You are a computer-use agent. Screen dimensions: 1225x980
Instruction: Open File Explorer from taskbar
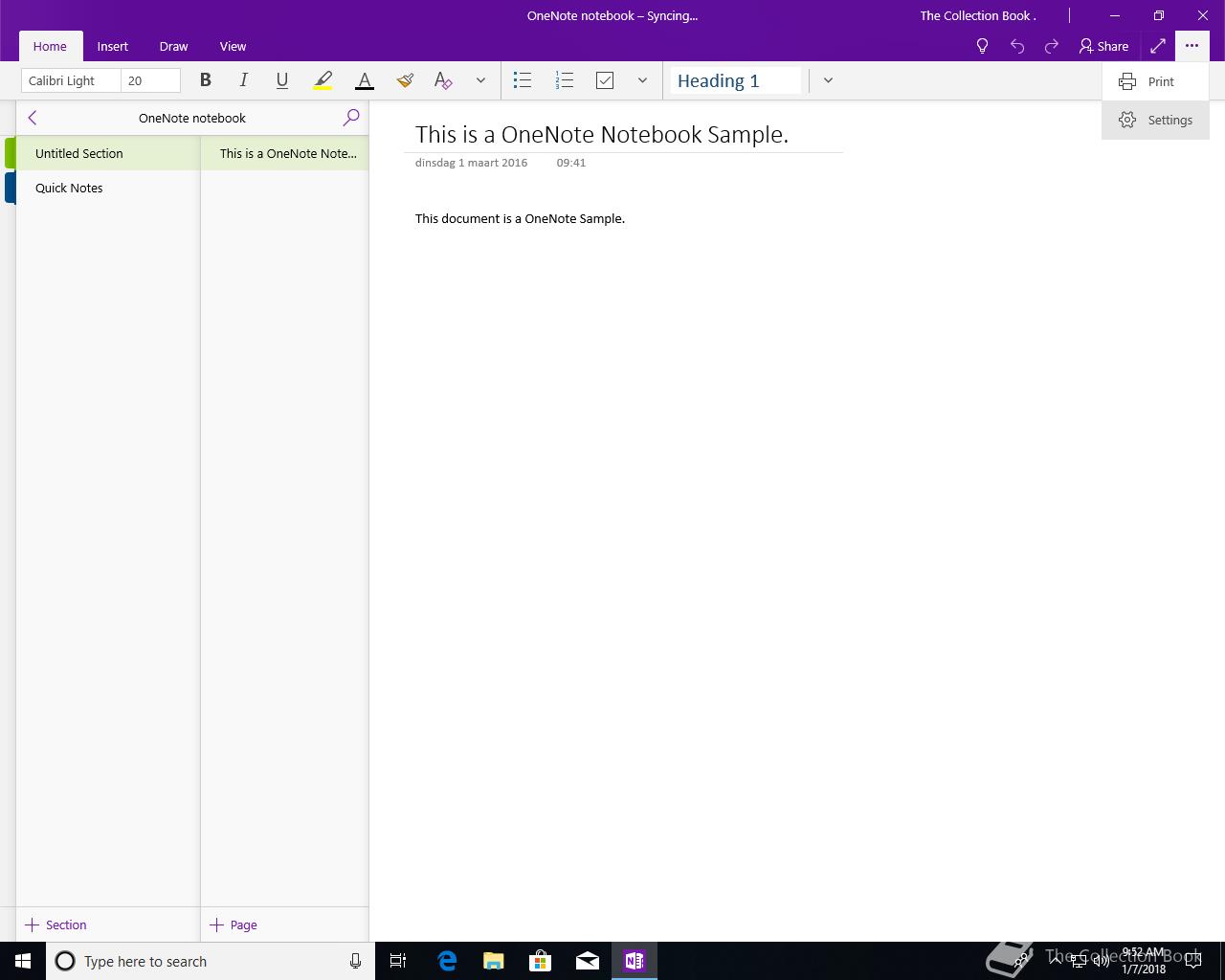tap(494, 961)
